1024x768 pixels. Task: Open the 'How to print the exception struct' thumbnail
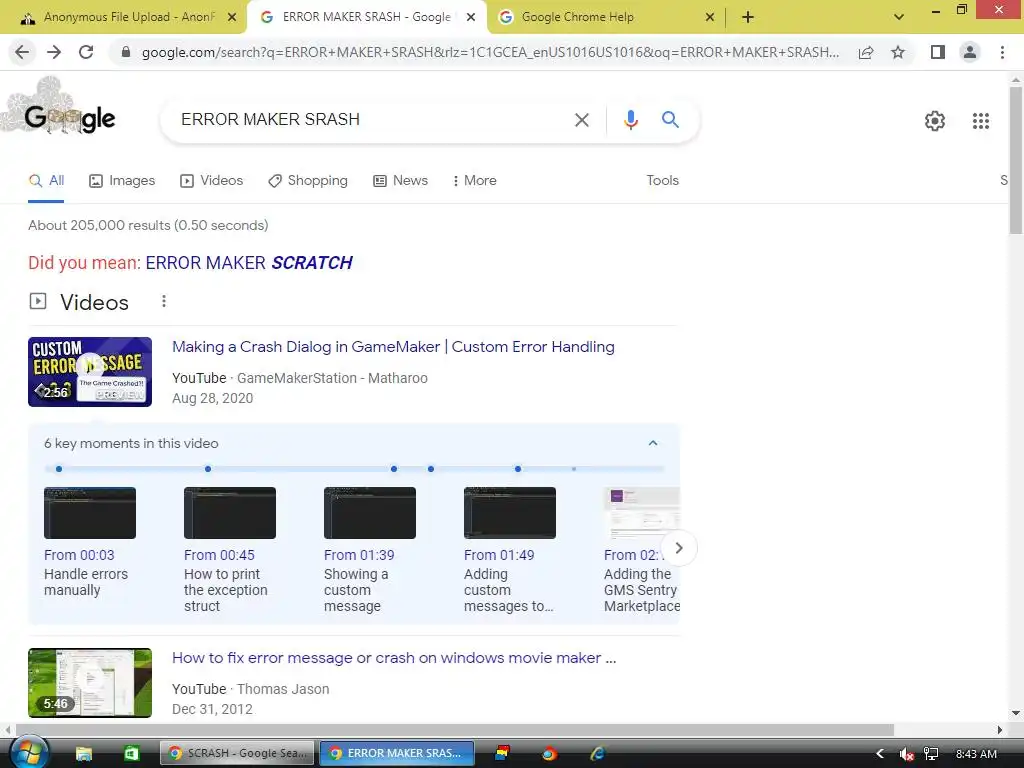[230, 513]
